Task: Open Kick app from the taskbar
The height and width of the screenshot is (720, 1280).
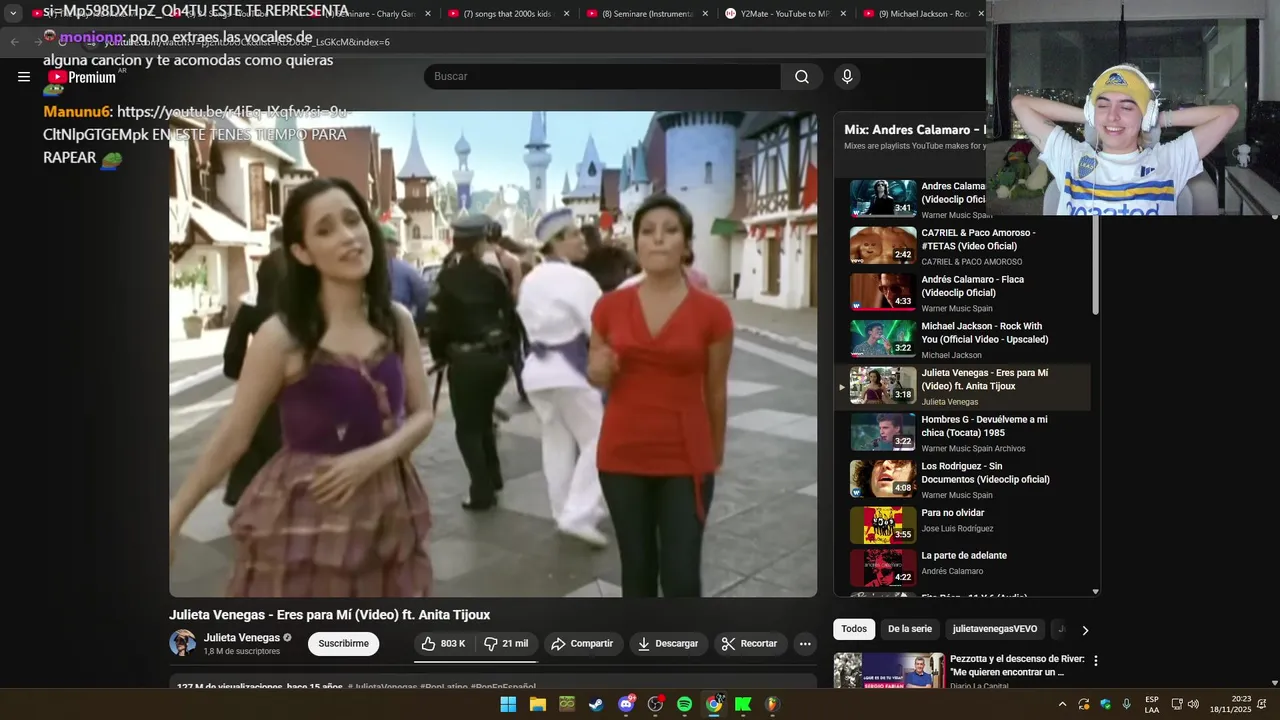Action: [743, 704]
